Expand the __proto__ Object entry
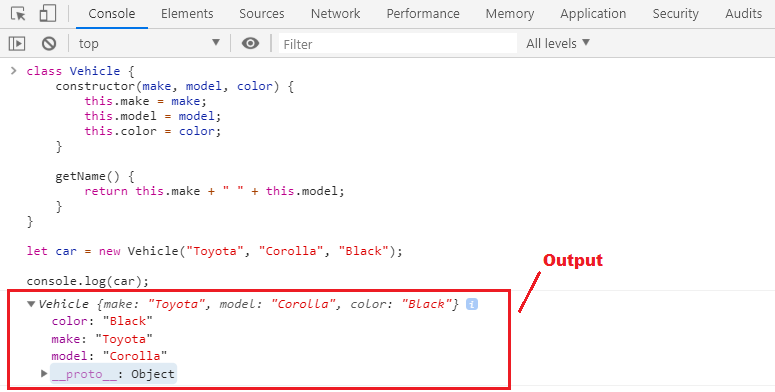This screenshot has height=392, width=775. [x=44, y=374]
